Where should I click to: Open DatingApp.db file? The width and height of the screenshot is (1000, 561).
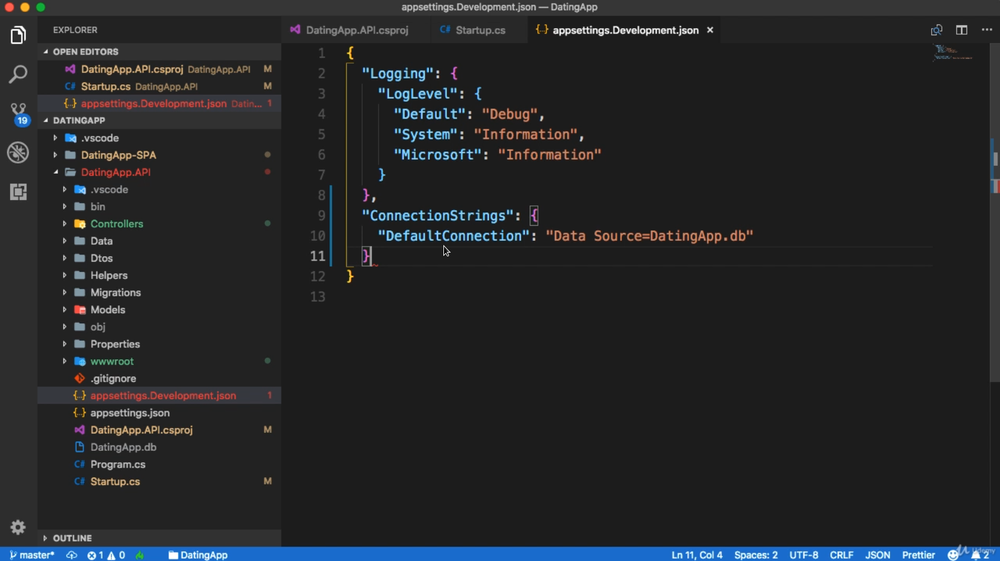tap(159, 448)
